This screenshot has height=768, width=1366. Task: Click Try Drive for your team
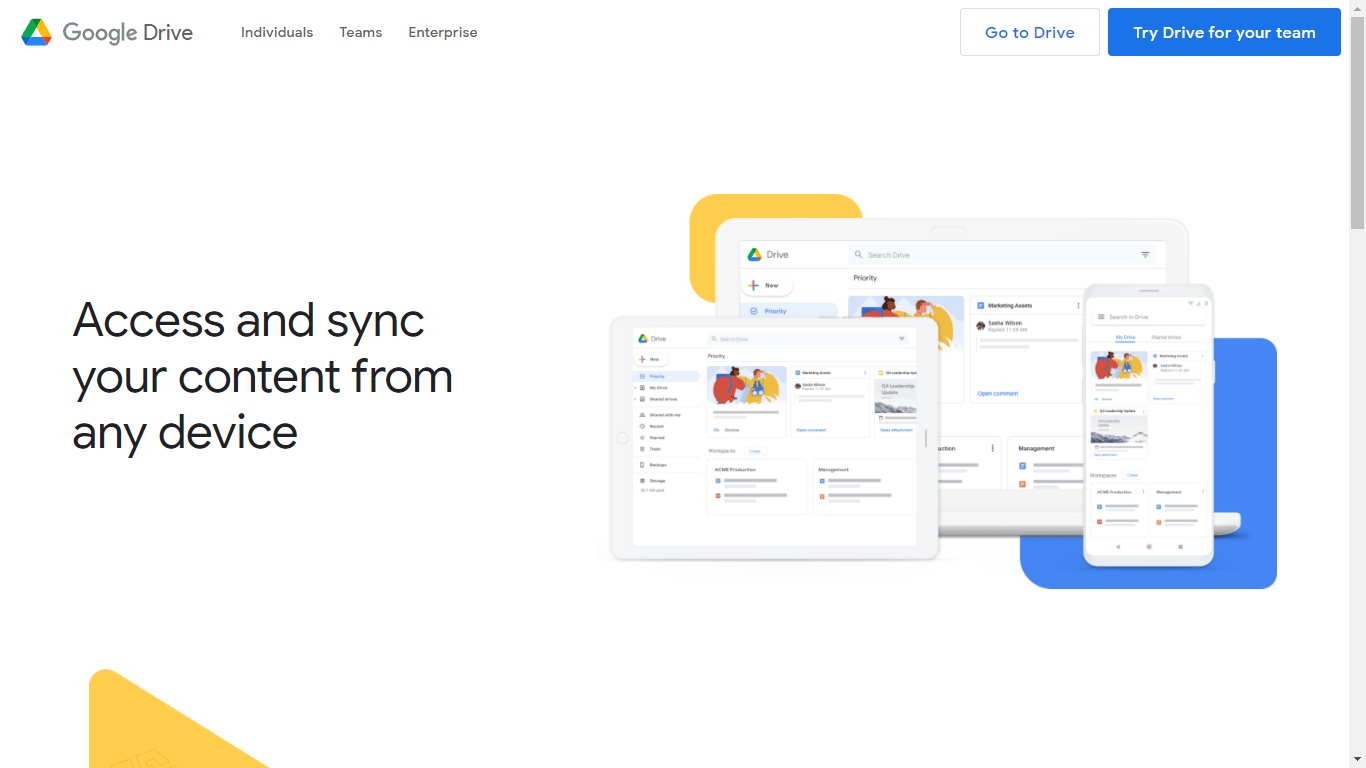coord(1224,32)
